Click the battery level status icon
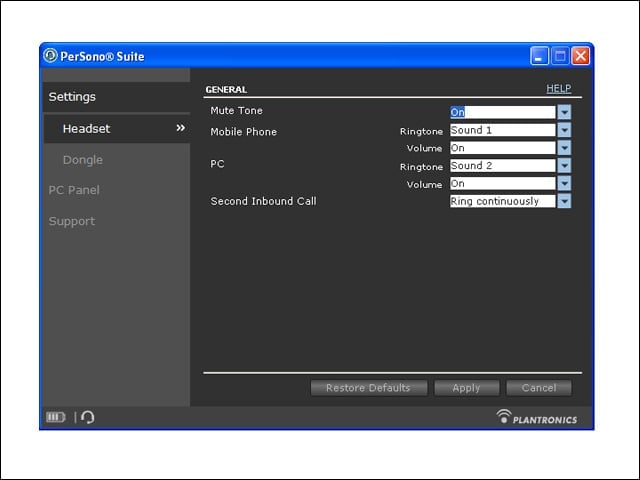The width and height of the screenshot is (640, 480). click(56, 417)
